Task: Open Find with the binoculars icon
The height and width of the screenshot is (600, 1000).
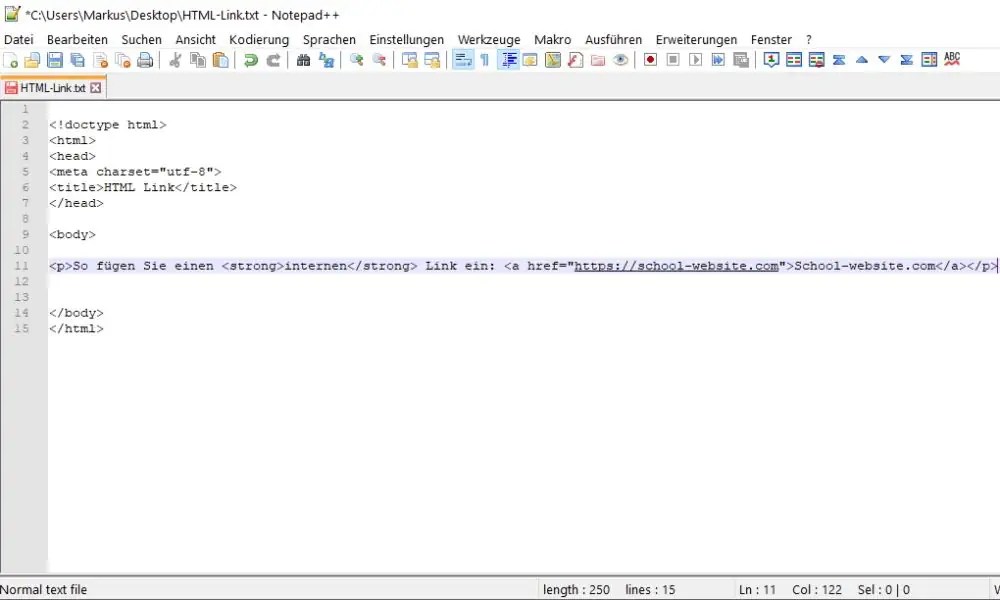Action: coord(304,60)
